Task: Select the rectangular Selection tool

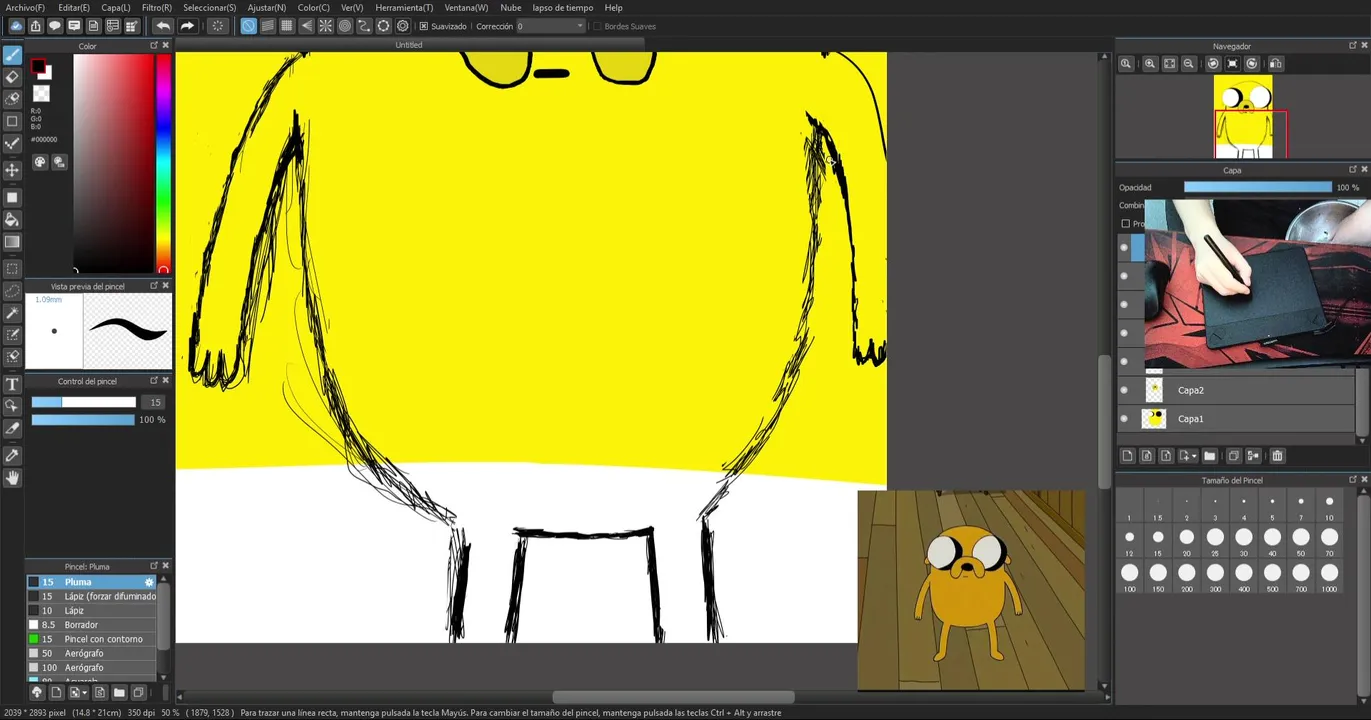Action: 12,269
